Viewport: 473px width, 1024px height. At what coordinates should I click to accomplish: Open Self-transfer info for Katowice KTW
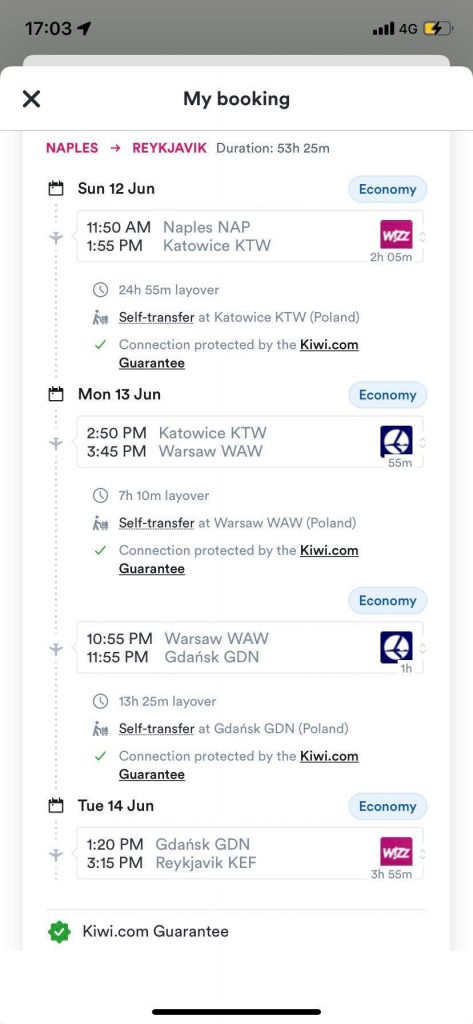156,317
